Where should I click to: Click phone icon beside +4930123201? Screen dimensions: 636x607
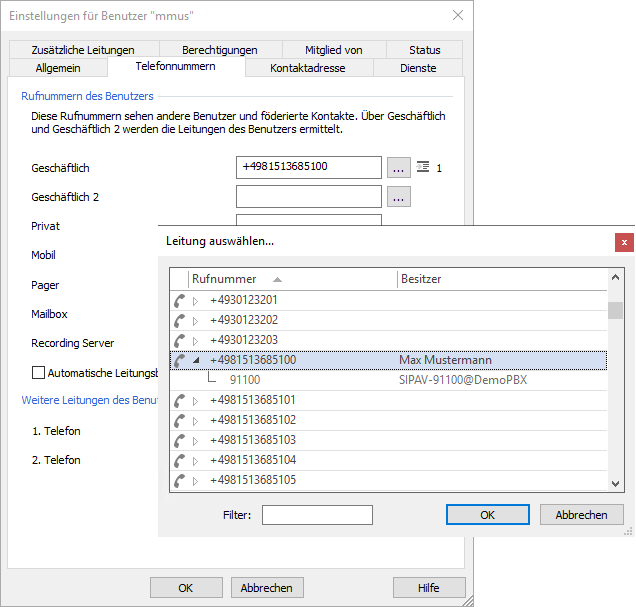pos(179,300)
